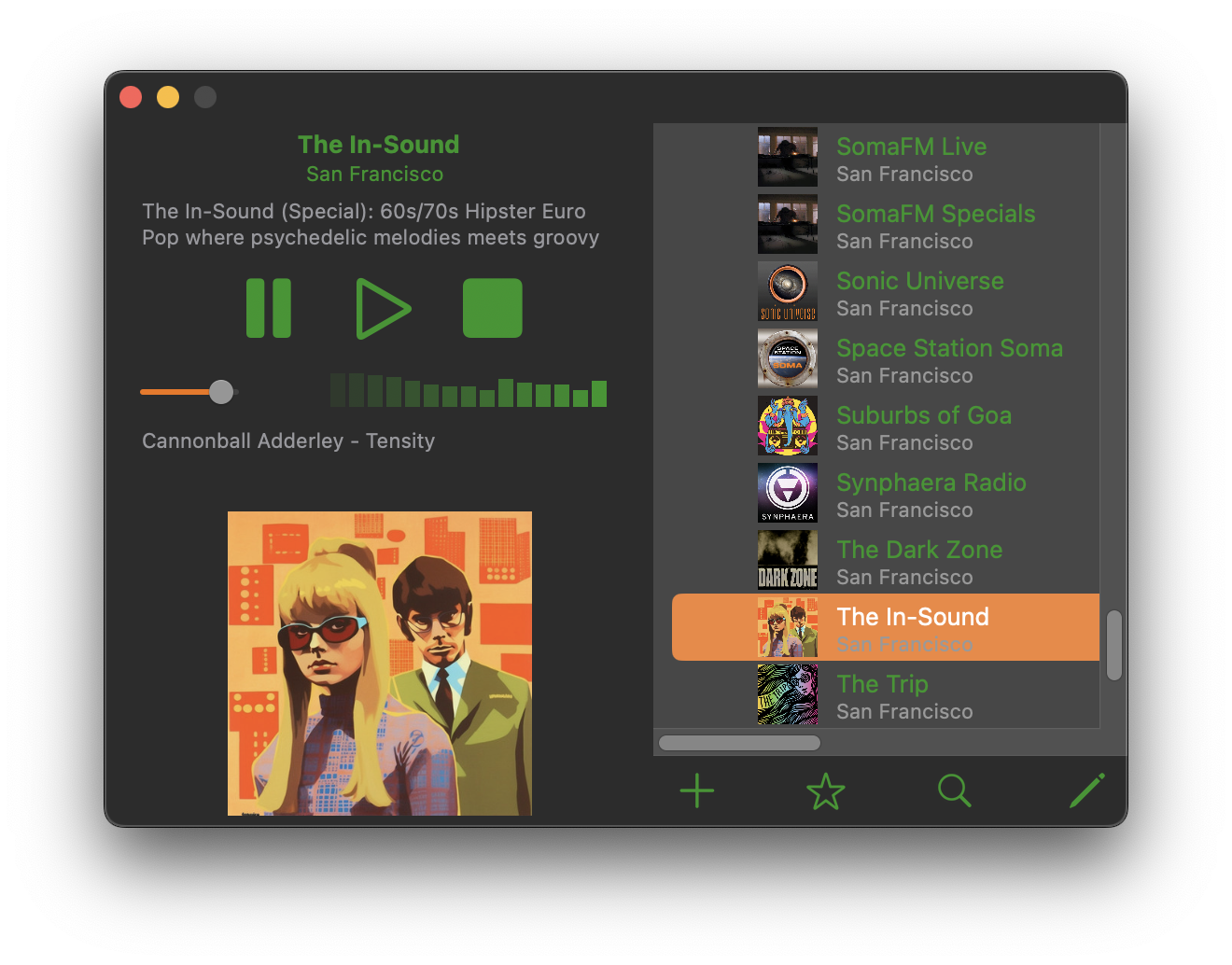
Task: Choose the Sonic Universe station name
Action: pyautogui.click(x=920, y=281)
